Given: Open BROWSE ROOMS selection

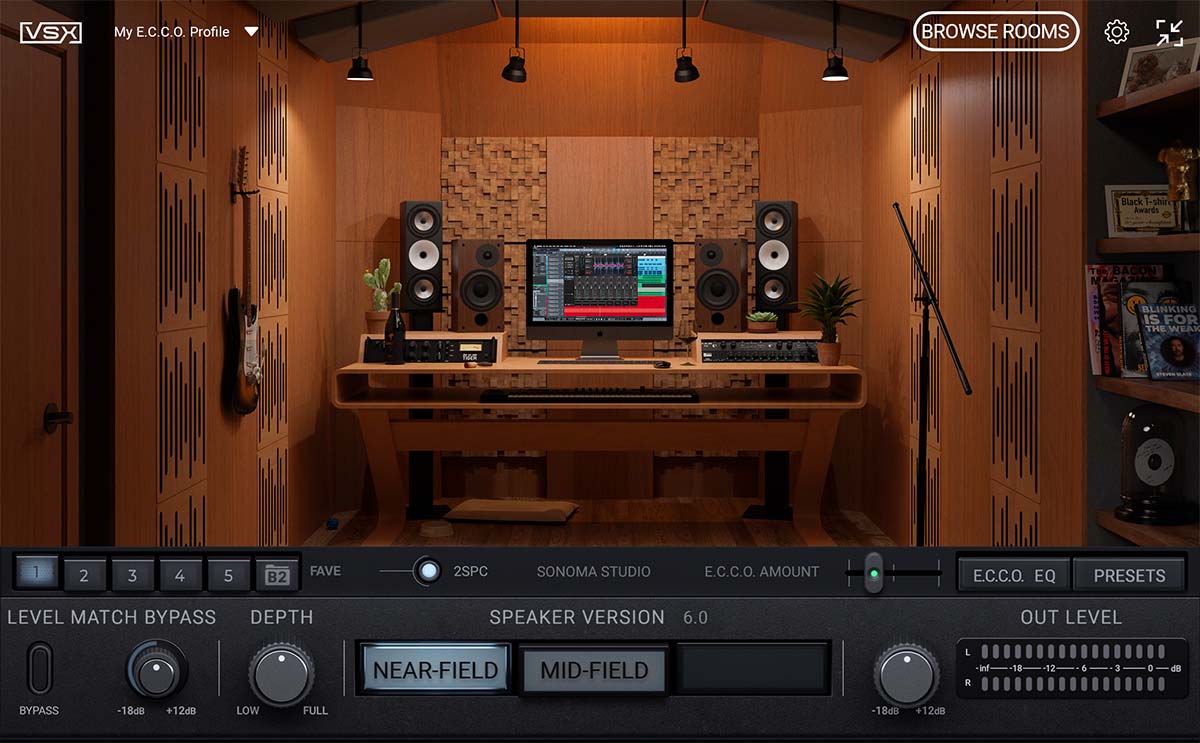Looking at the screenshot, I should tap(996, 31).
